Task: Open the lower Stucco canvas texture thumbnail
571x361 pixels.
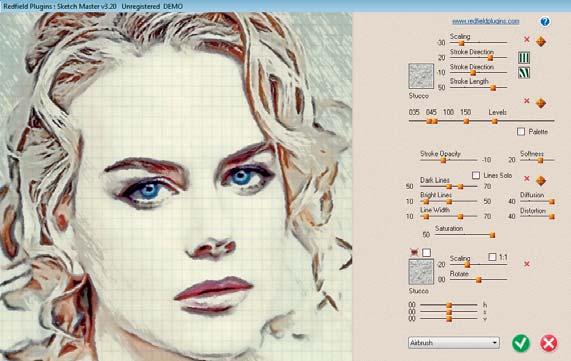Action: click(421, 272)
